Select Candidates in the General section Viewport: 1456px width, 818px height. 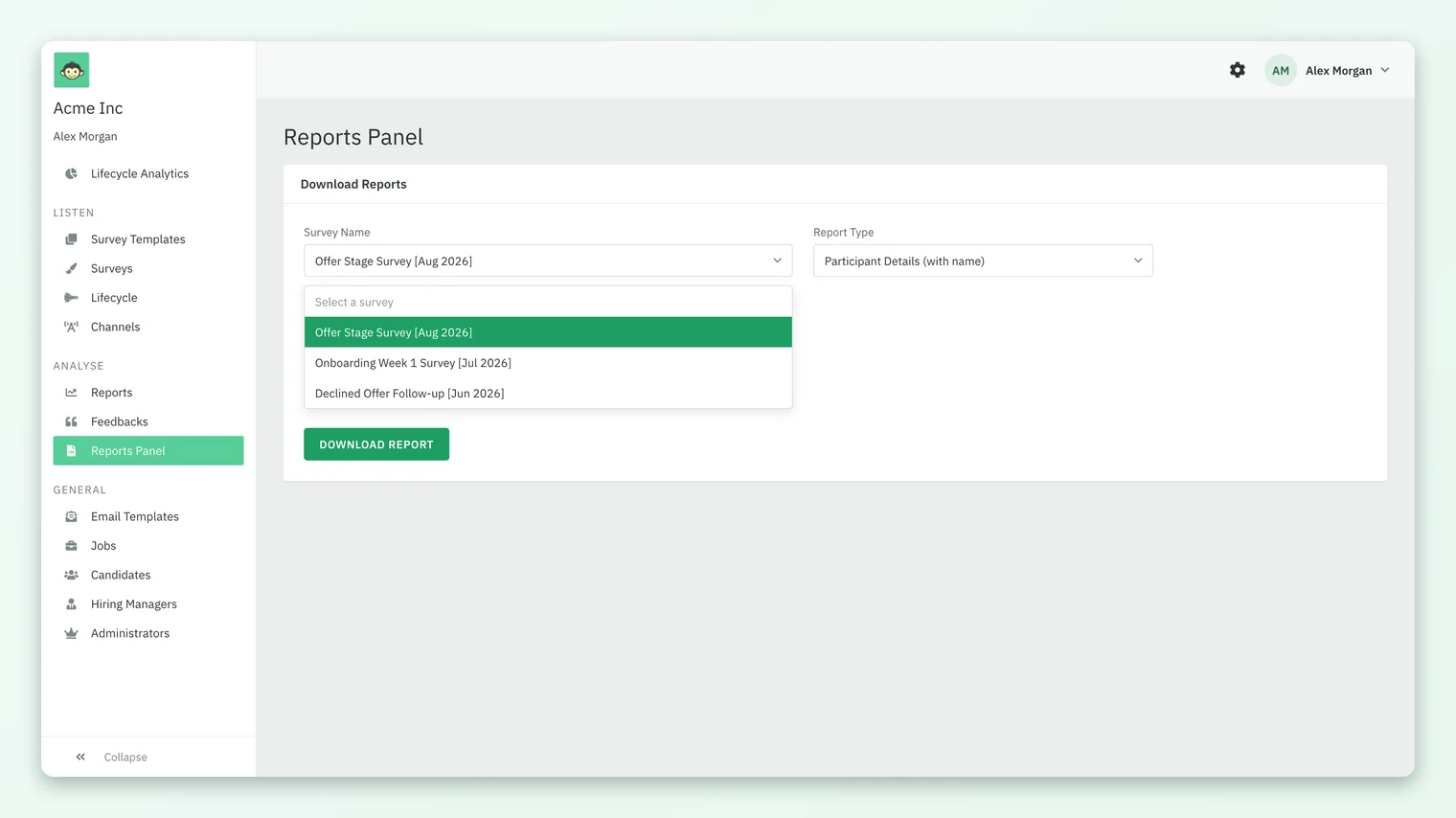pos(121,575)
